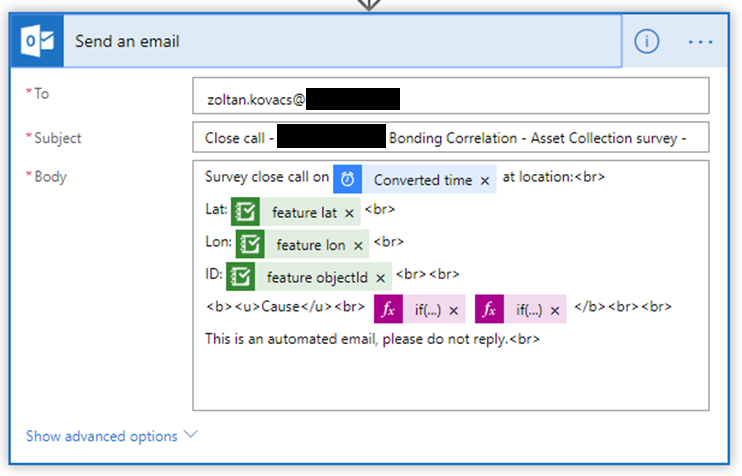Viewport: 742px width, 476px height.
Task: Select the Converted time clock icon
Action: (348, 179)
